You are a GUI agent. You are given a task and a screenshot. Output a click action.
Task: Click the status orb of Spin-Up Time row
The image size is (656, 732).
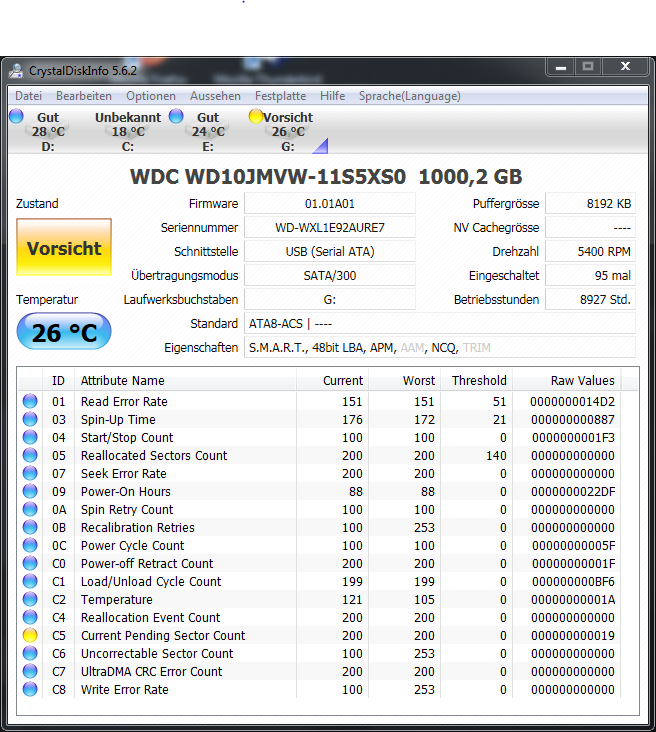click(30, 419)
